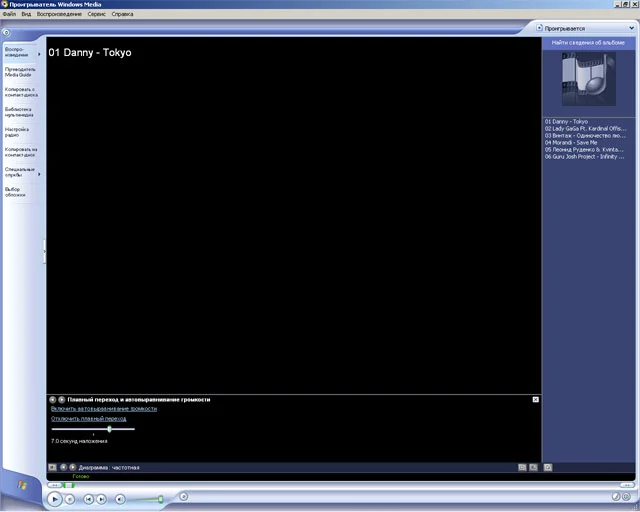The height and width of the screenshot is (512, 640).
Task: Switch to skin mode round icon bottom right
Action: pyautogui.click(x=626, y=496)
